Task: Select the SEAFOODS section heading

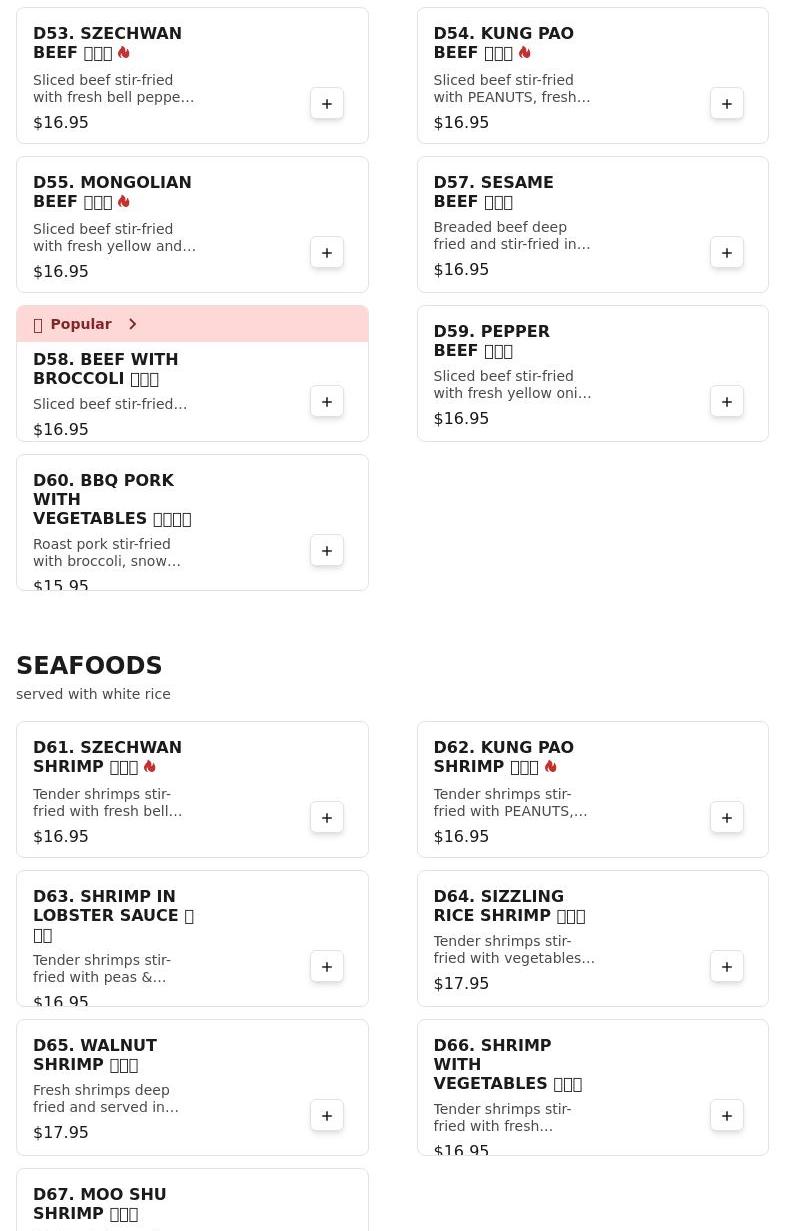Action: point(89,666)
